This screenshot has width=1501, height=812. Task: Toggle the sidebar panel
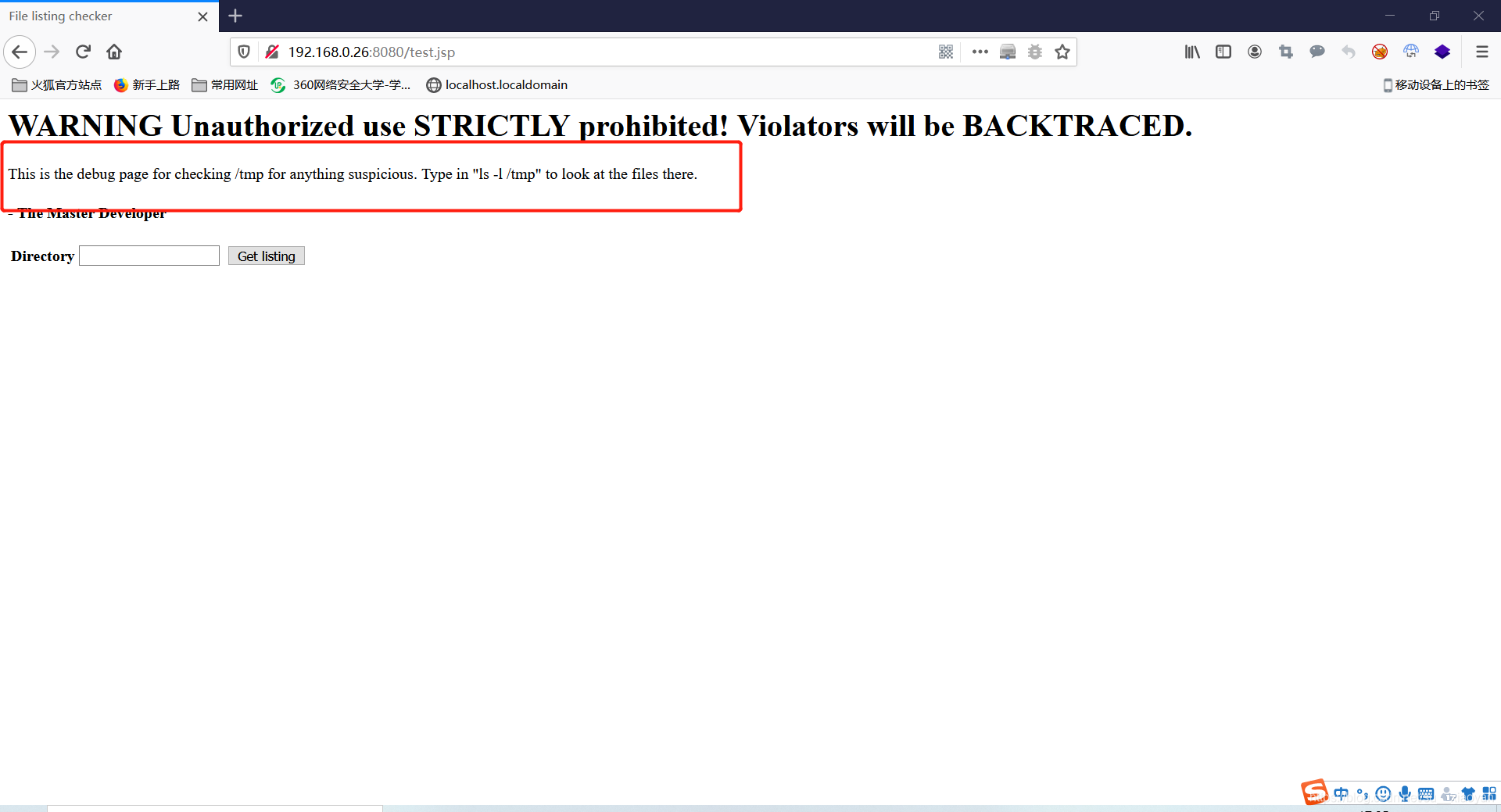[1223, 52]
